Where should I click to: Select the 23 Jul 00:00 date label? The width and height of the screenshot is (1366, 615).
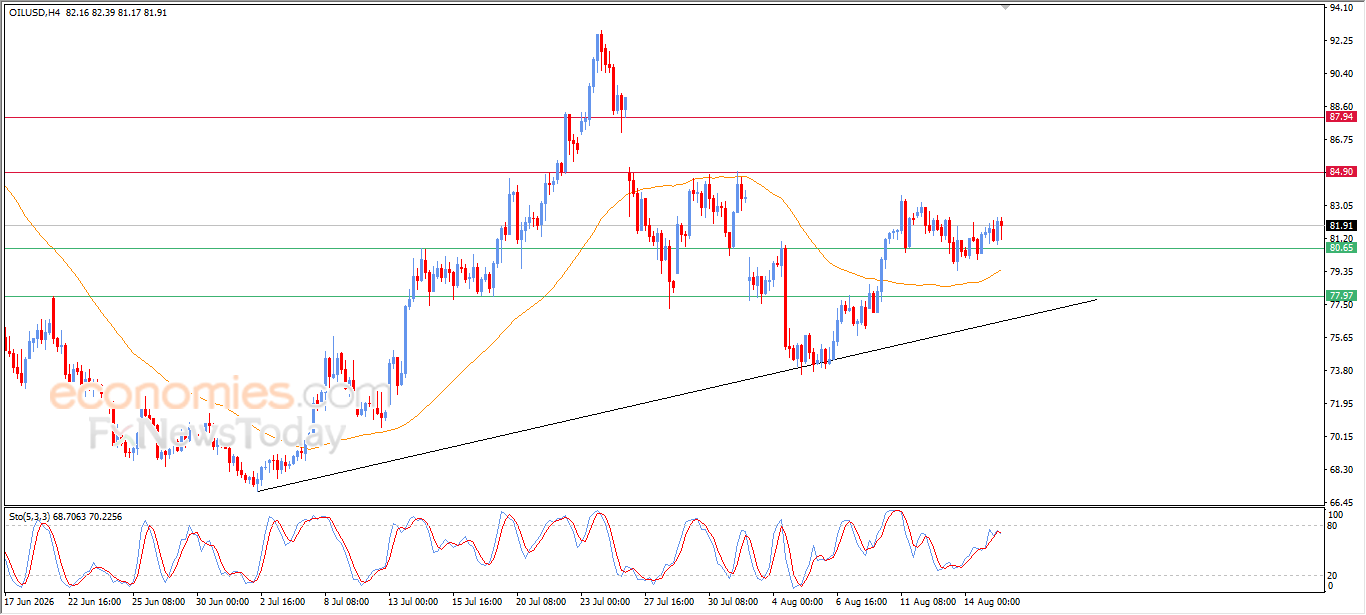pyautogui.click(x=606, y=602)
